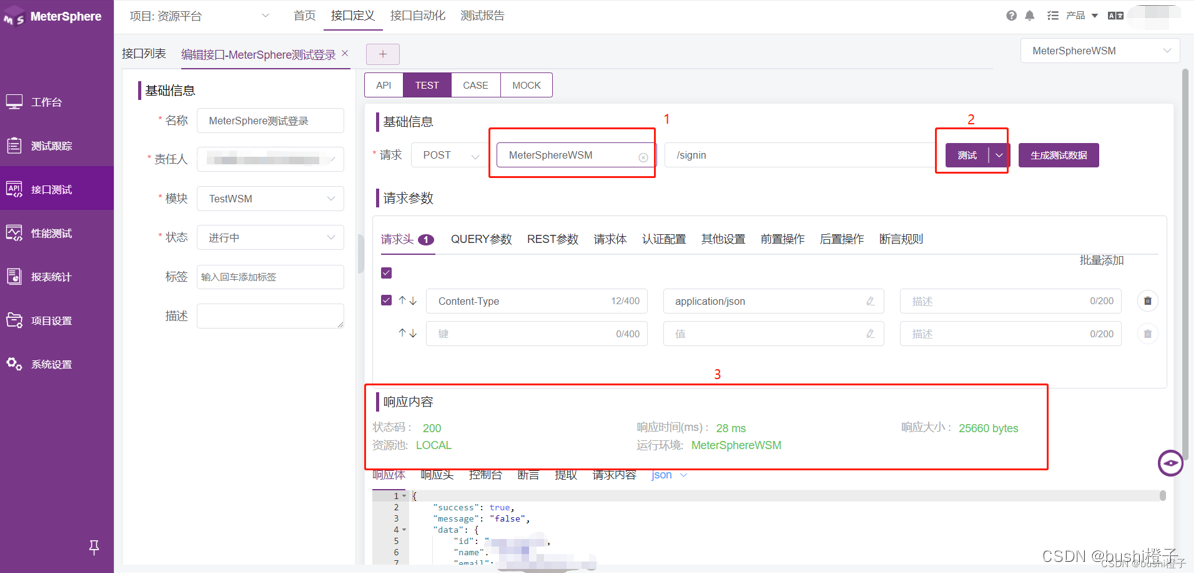Click reorder arrows on the empty 键 row

click(x=408, y=333)
